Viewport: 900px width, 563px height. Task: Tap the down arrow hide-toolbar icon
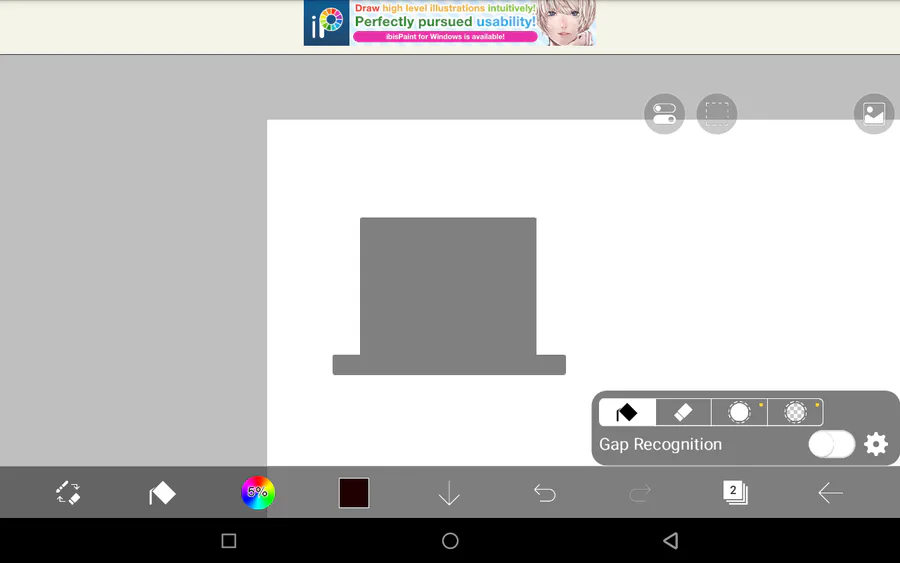(x=449, y=493)
